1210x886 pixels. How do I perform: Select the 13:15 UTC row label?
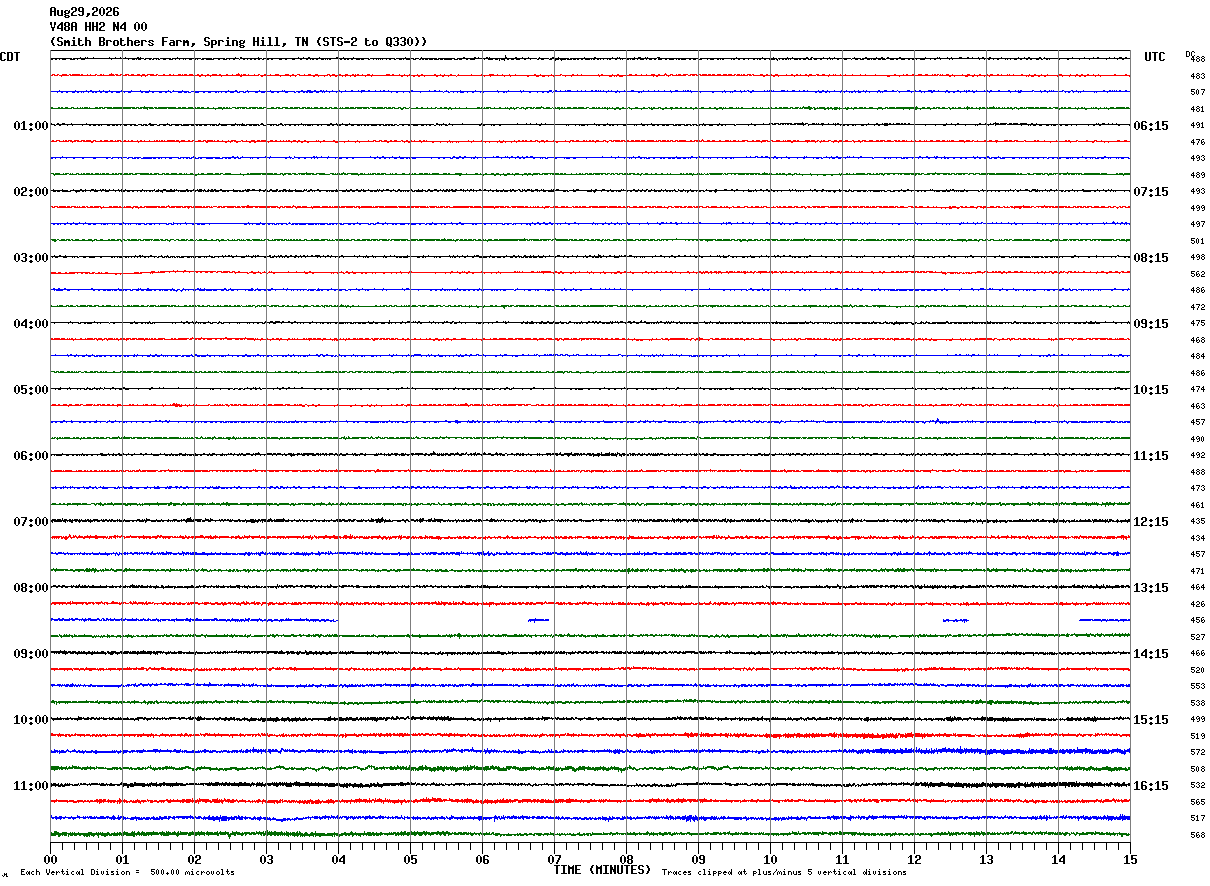[x=1151, y=588]
